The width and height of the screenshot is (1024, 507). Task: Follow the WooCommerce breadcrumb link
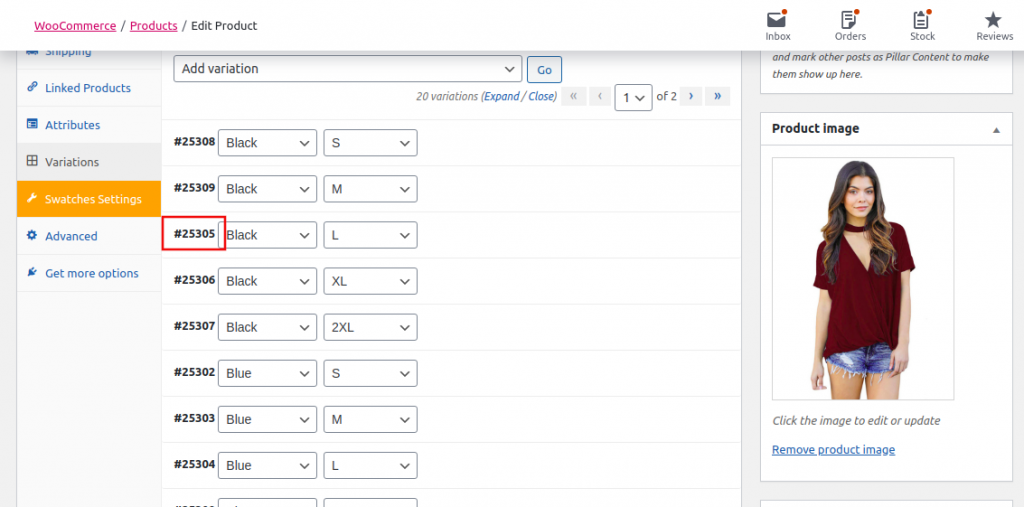[x=75, y=25]
